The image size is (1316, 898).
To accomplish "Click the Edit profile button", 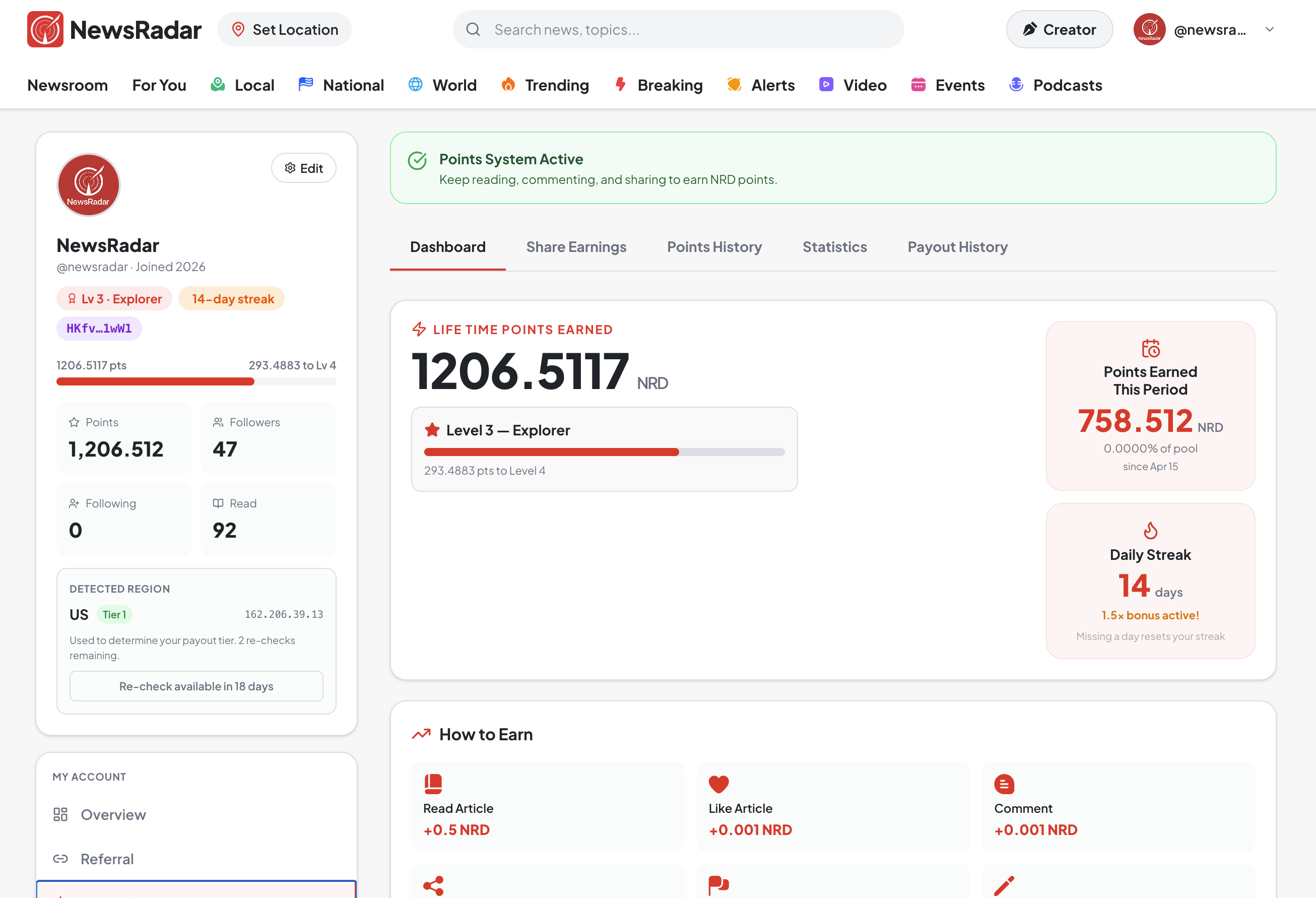I will click(x=303, y=168).
